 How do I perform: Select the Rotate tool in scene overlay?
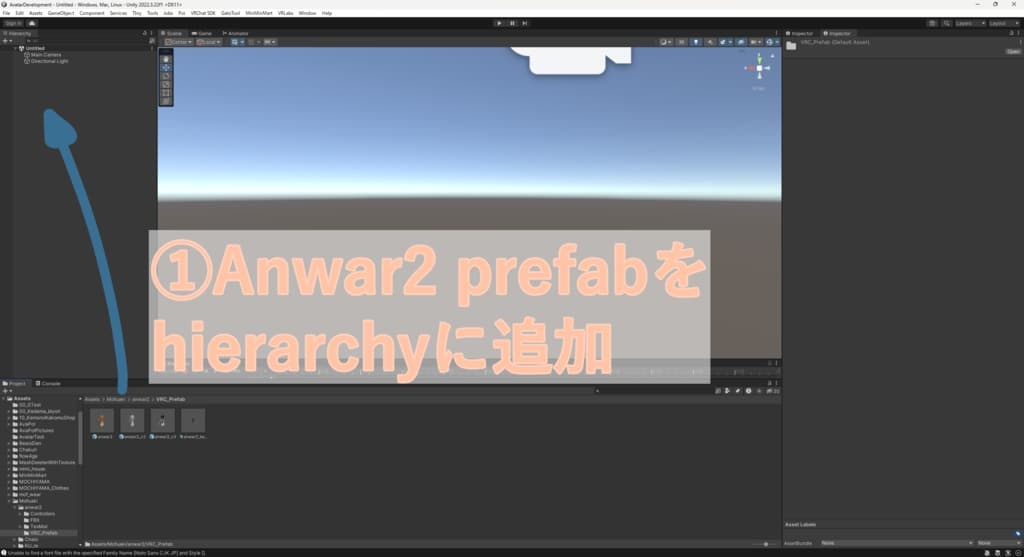coord(165,76)
